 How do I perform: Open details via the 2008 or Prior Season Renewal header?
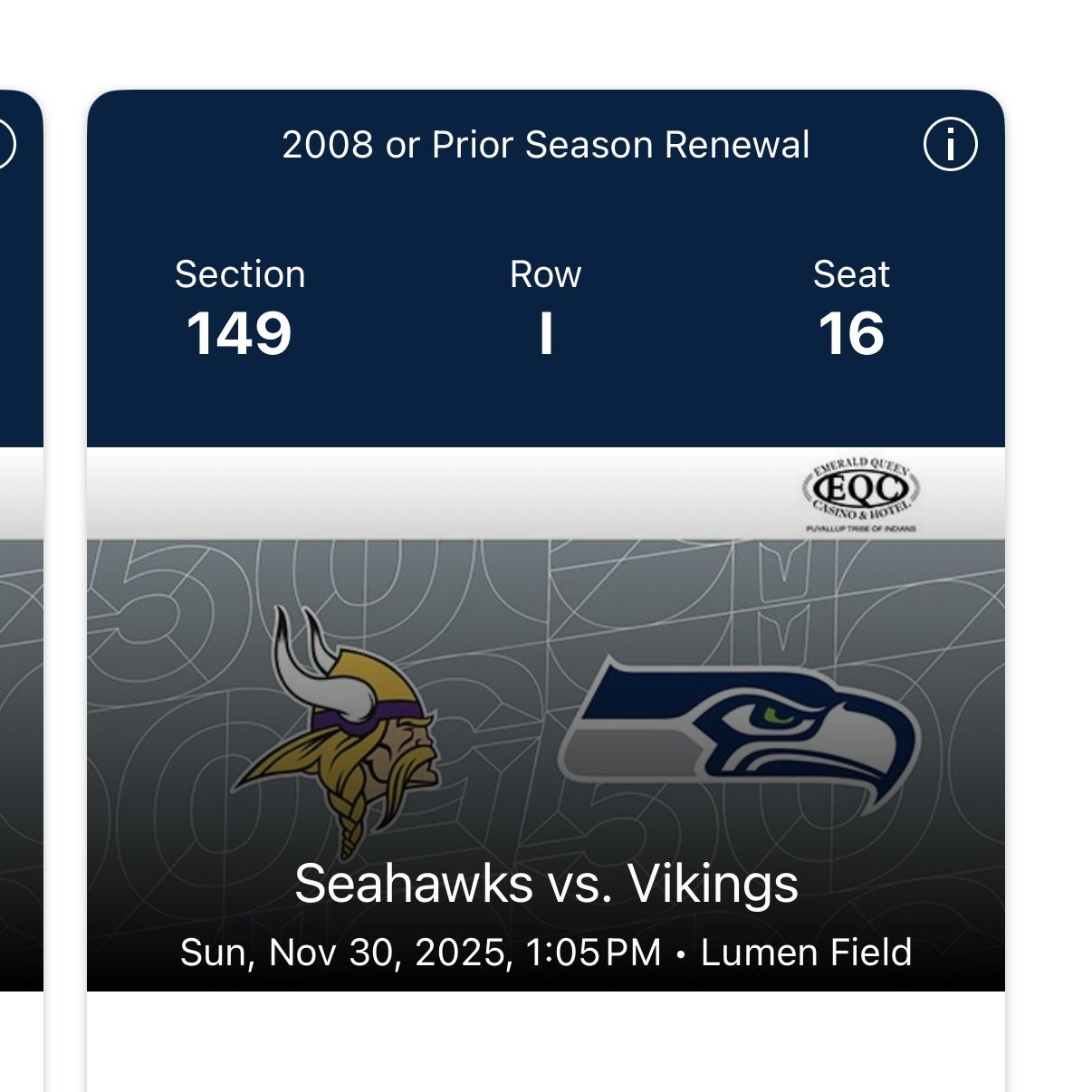[546, 143]
